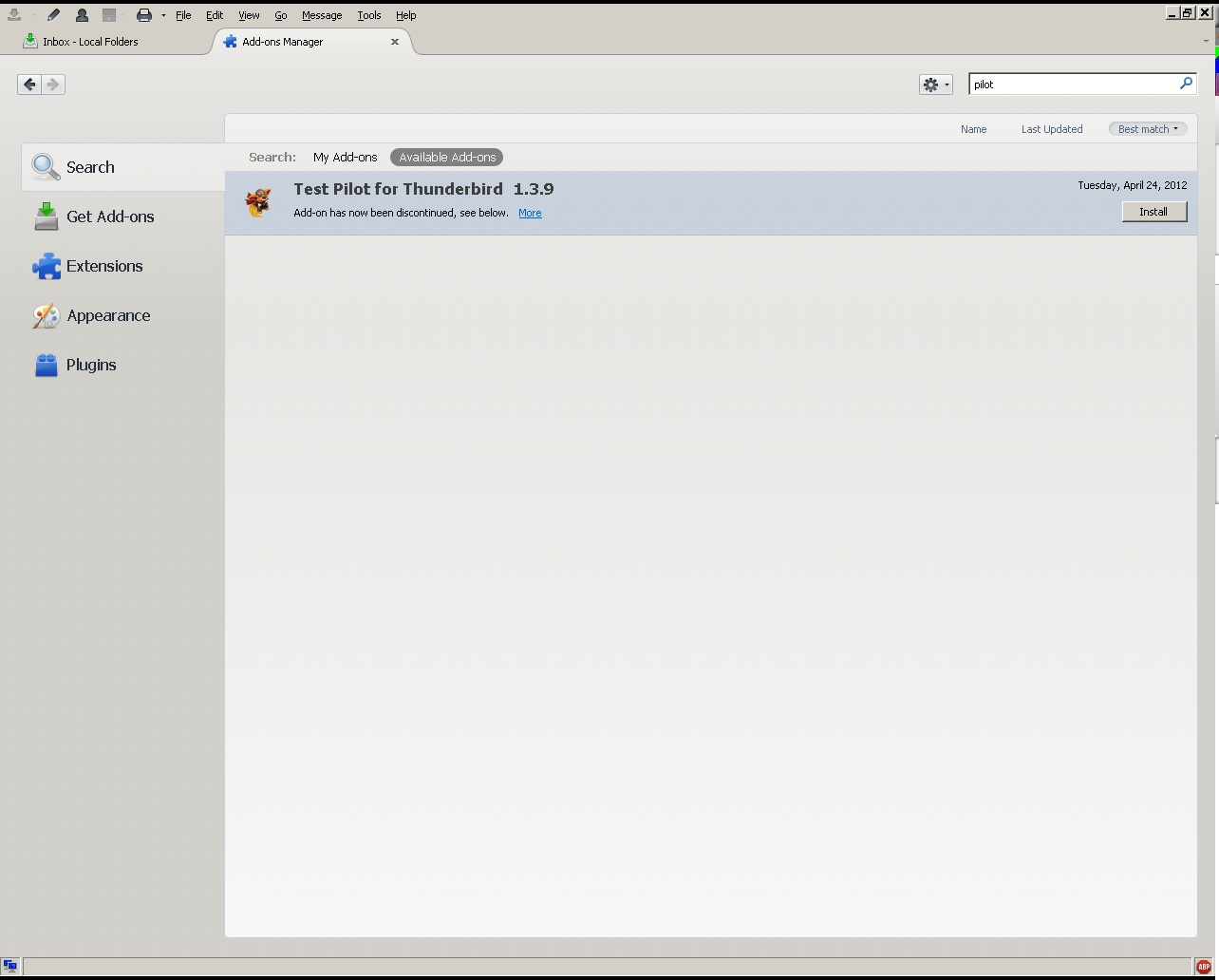Open the list all tabs dropdown
Viewport: 1219px width, 980px height.
1206,42
